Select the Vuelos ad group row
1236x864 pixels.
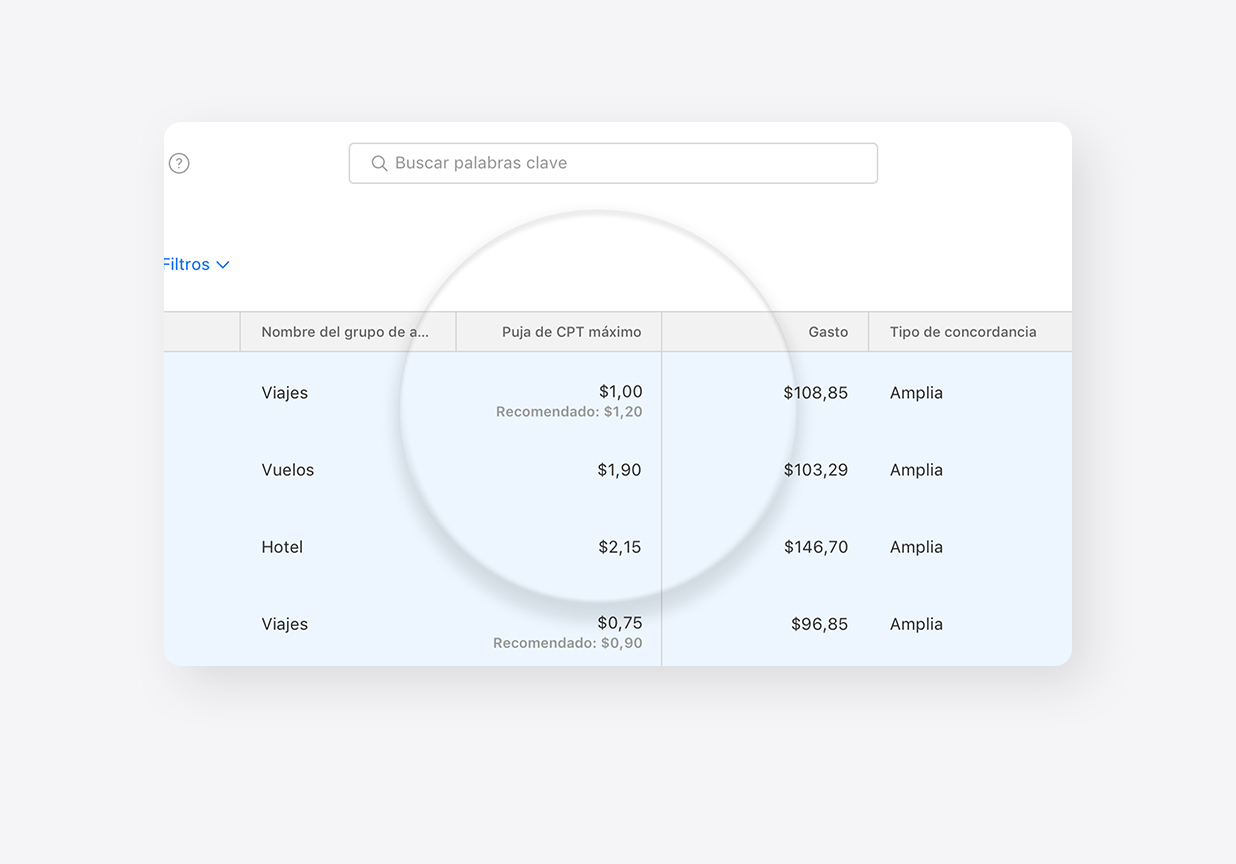(x=288, y=470)
